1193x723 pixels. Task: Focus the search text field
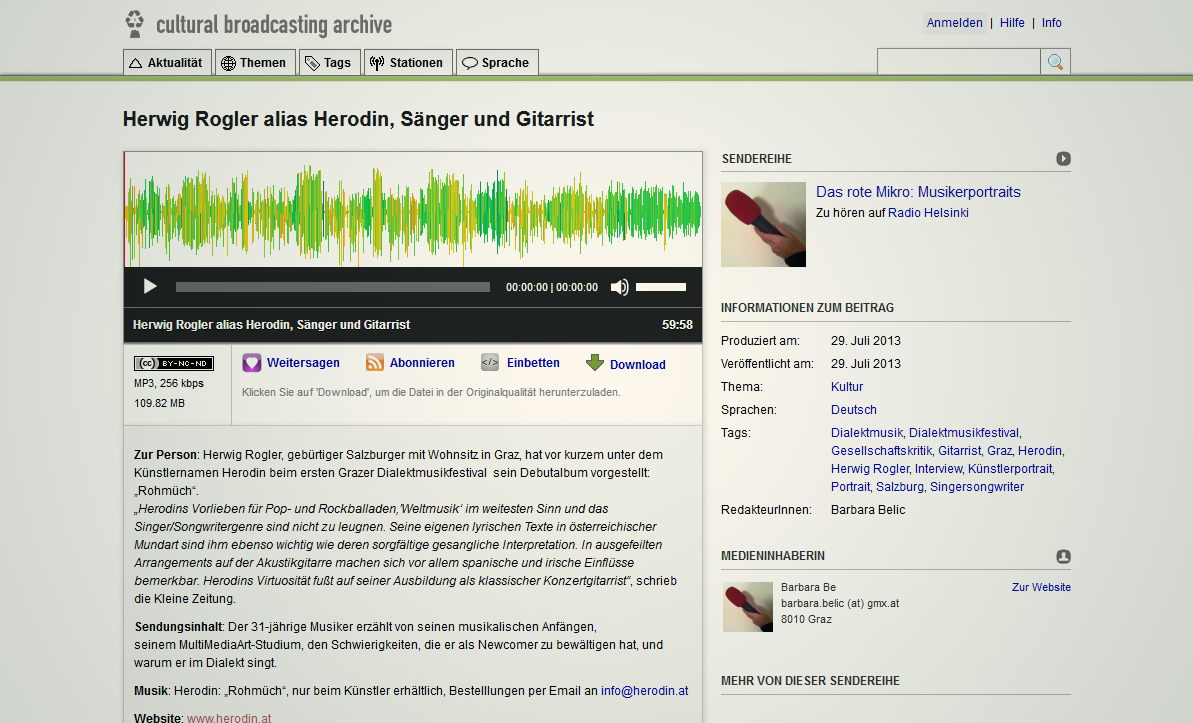pyautogui.click(x=959, y=62)
